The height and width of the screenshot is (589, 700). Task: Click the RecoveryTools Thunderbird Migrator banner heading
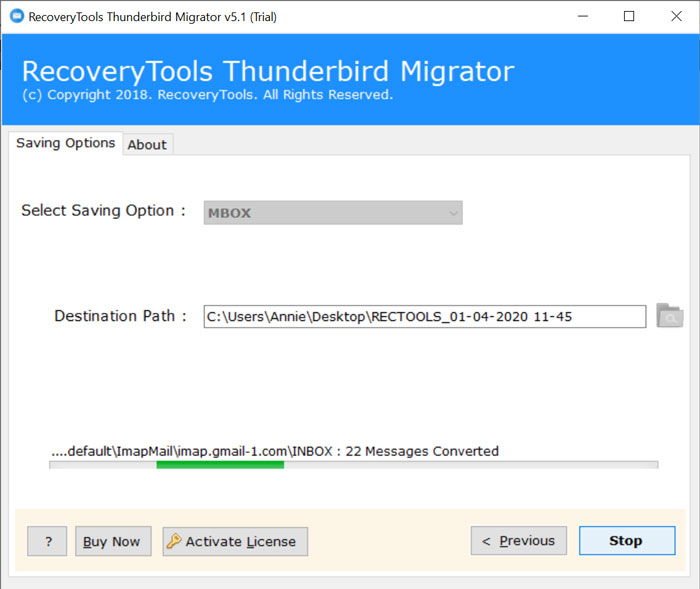click(268, 71)
